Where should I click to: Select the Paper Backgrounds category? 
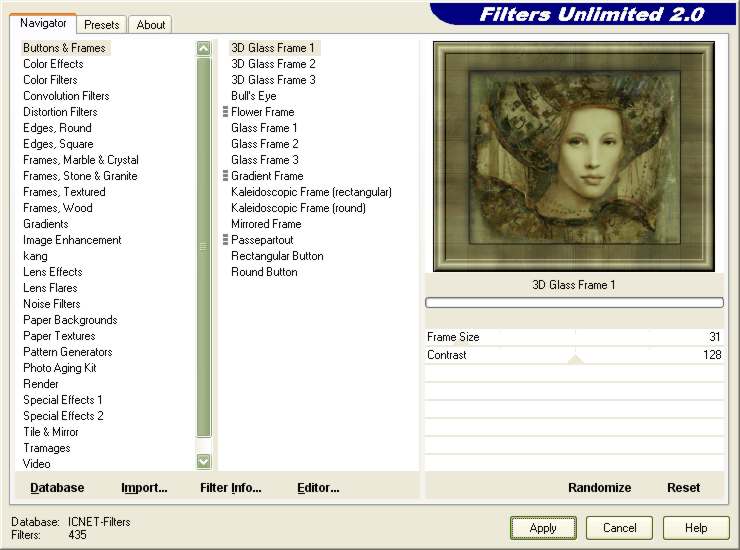coord(70,320)
